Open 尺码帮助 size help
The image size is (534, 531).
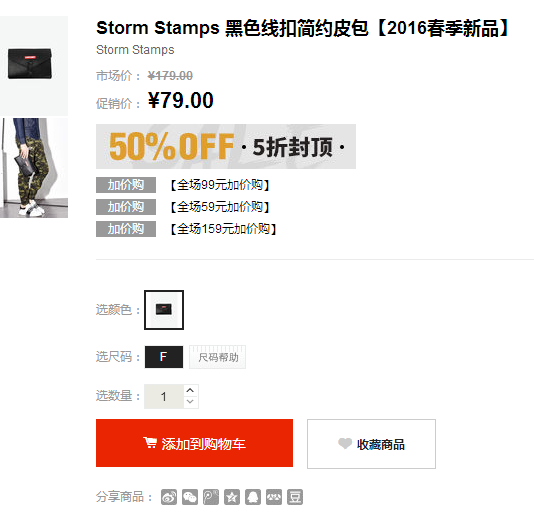point(218,357)
